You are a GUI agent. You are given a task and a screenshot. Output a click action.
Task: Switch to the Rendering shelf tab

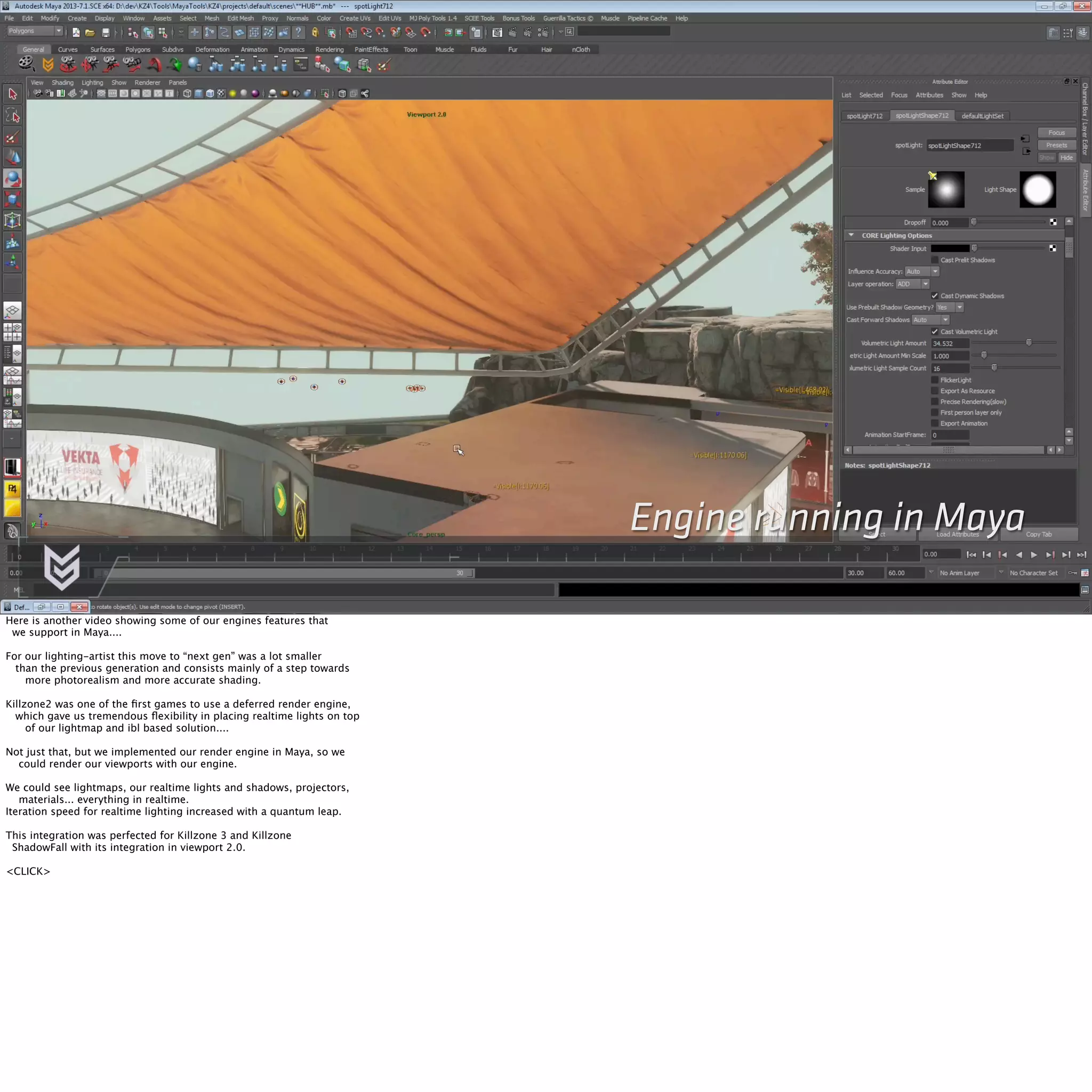point(330,50)
